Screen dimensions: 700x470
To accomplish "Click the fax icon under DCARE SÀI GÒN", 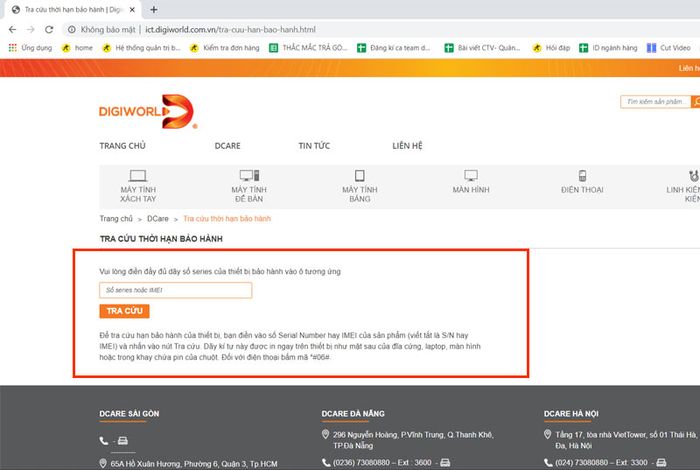I will 123,441.
